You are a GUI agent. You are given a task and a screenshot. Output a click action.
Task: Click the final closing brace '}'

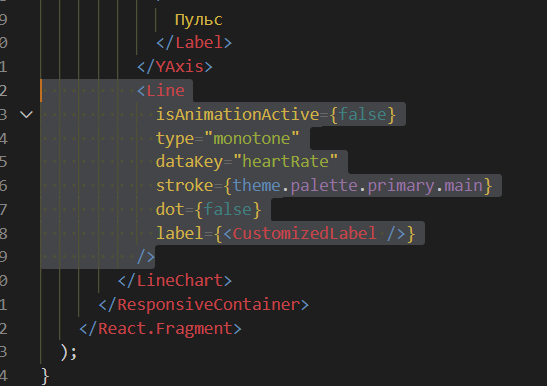tap(45, 376)
